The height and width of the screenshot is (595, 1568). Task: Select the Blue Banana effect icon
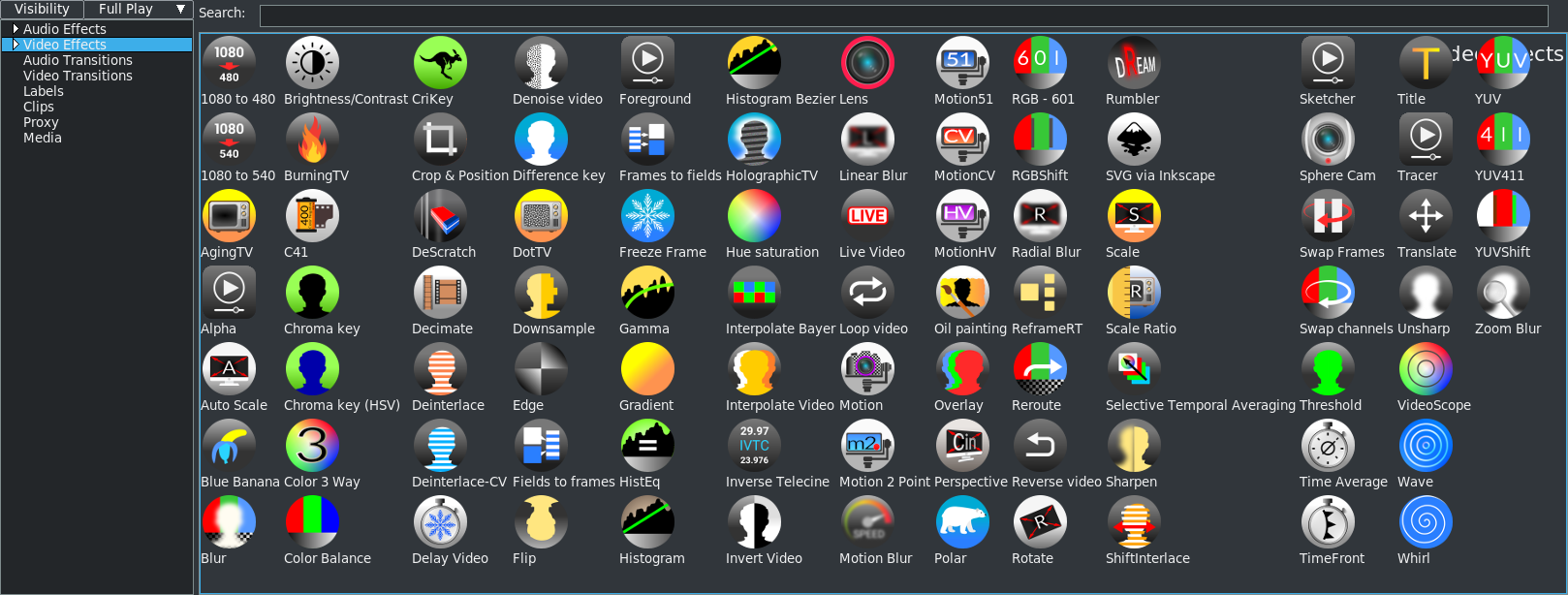point(229,446)
